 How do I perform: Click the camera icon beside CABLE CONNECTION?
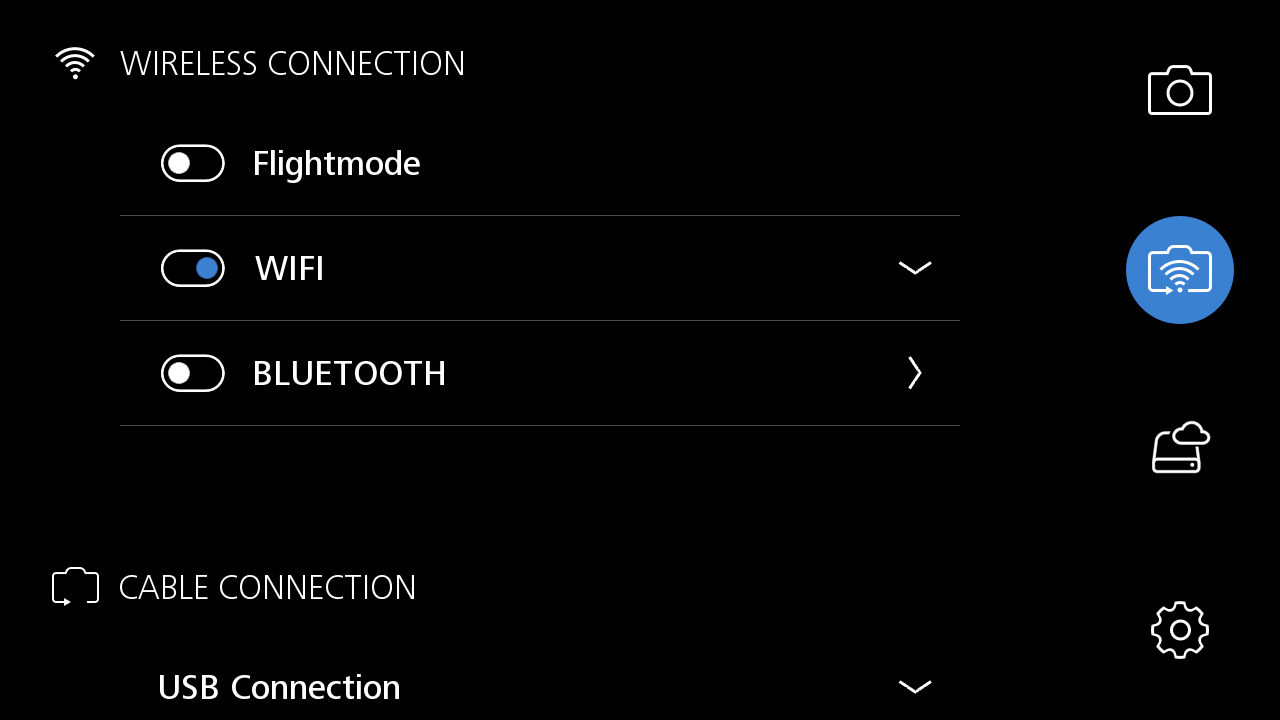pyautogui.click(x=74, y=586)
